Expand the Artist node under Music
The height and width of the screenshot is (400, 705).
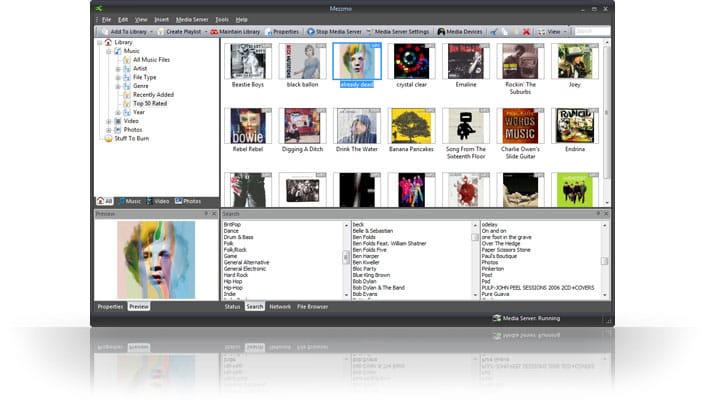click(x=118, y=69)
